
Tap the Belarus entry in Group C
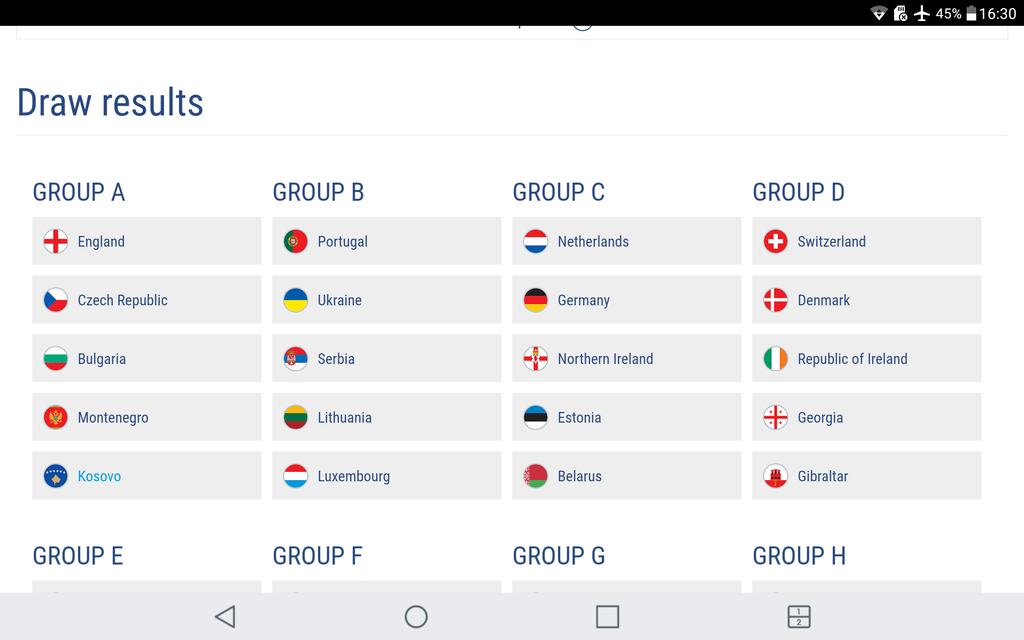click(x=579, y=476)
